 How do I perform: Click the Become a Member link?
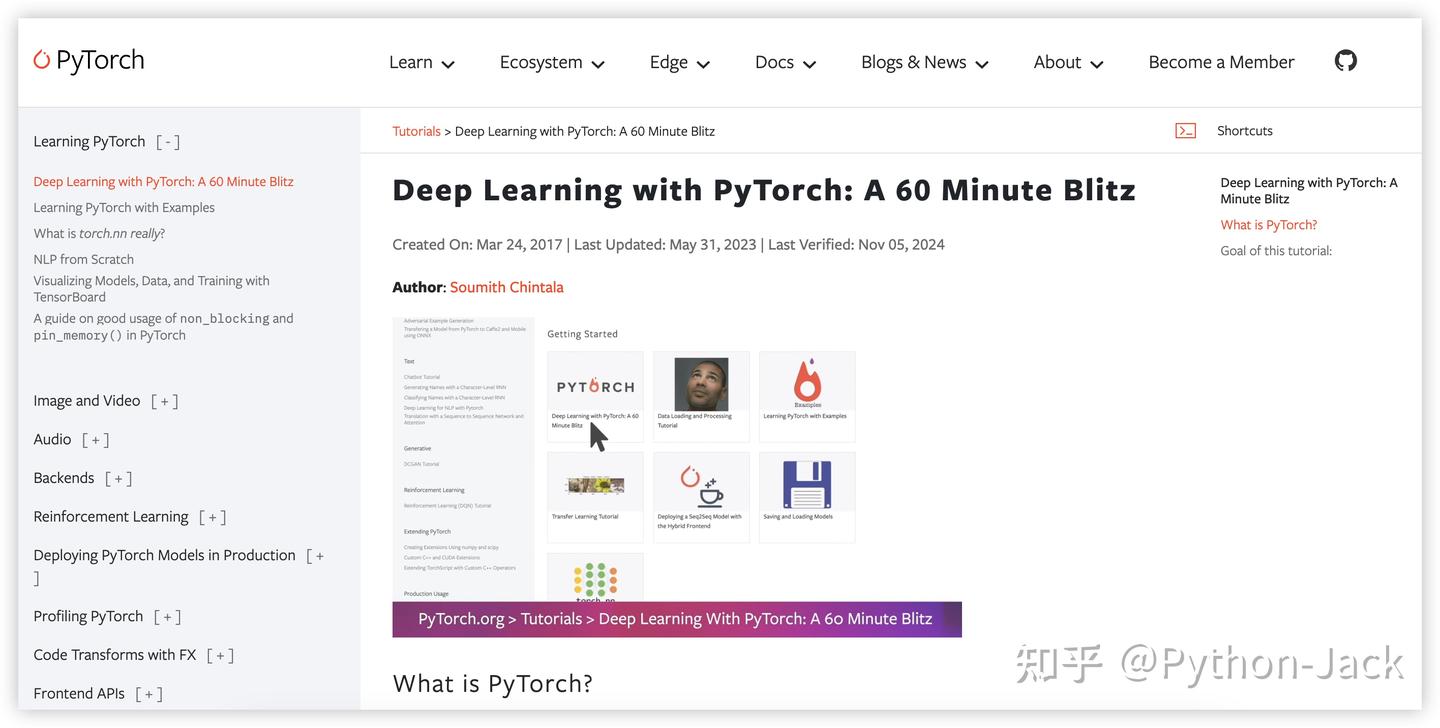(x=1220, y=61)
